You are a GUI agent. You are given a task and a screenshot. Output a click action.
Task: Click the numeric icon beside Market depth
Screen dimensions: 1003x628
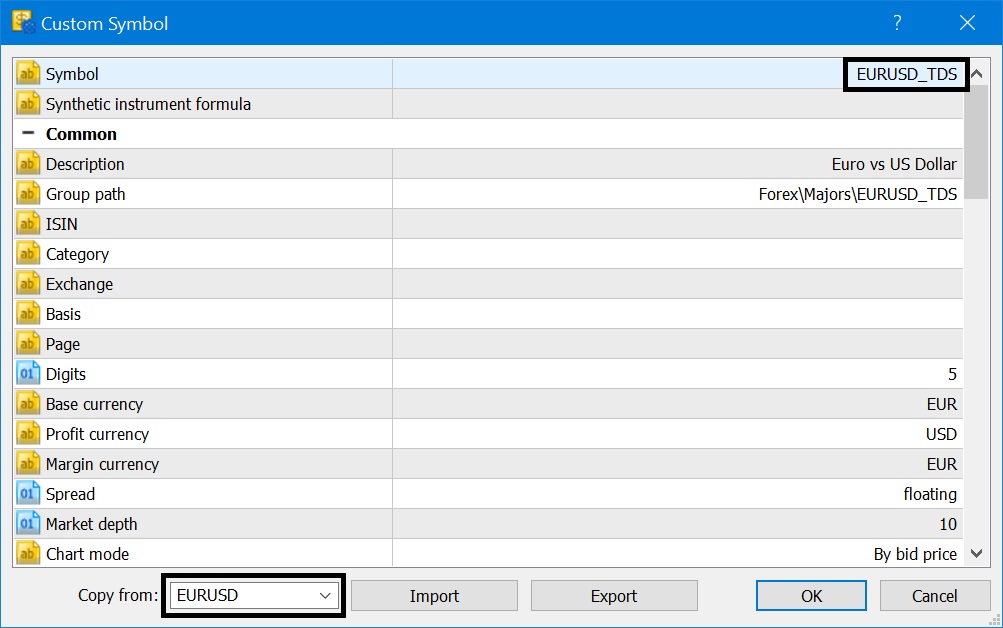(29, 524)
